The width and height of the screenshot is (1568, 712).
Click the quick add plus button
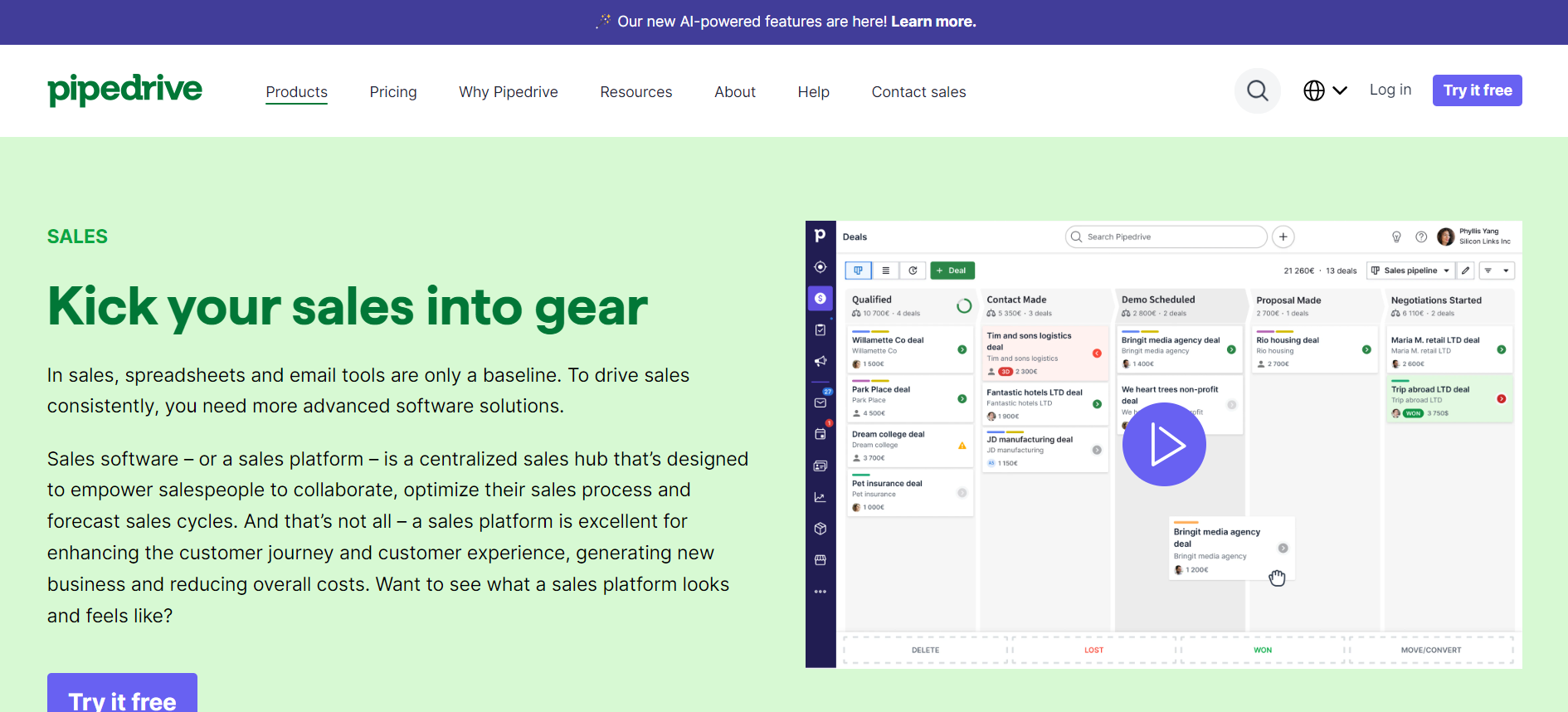point(1283,237)
